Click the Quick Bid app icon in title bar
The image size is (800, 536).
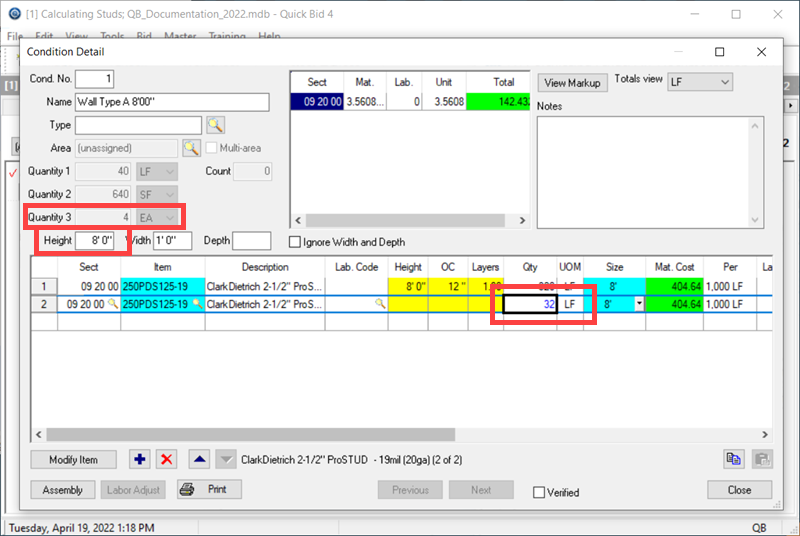(15, 14)
